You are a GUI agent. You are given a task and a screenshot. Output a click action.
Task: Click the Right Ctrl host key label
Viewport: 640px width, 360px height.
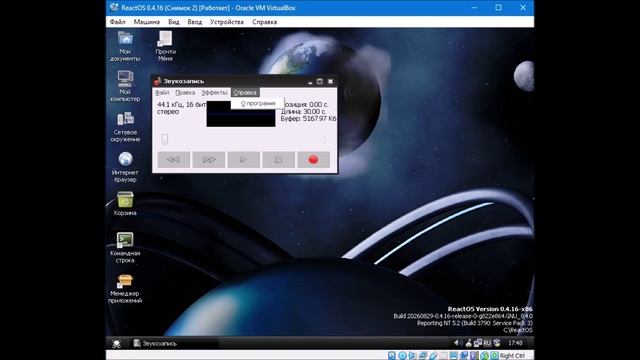pos(512,356)
